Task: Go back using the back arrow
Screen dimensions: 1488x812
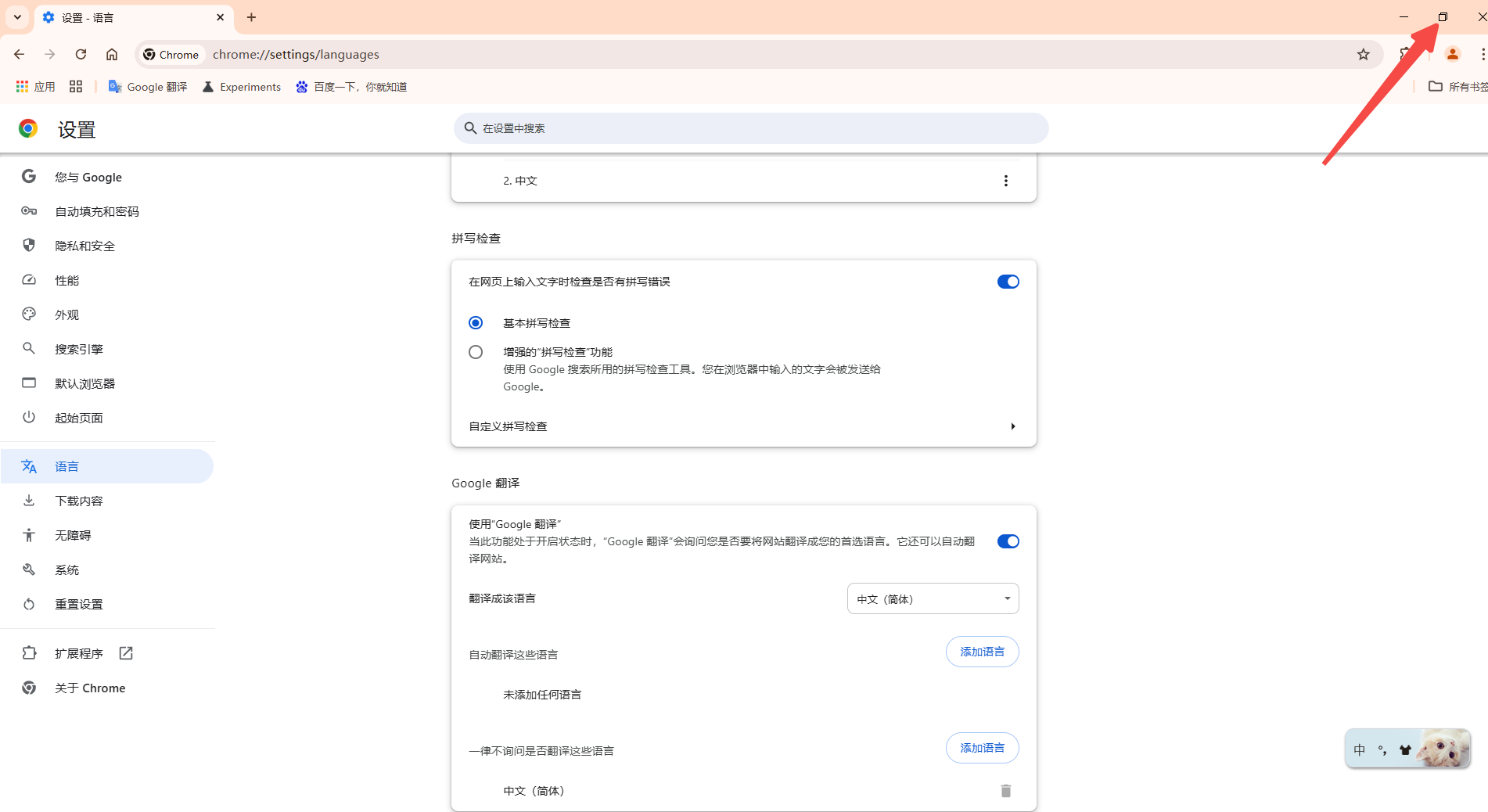Action: (x=19, y=54)
